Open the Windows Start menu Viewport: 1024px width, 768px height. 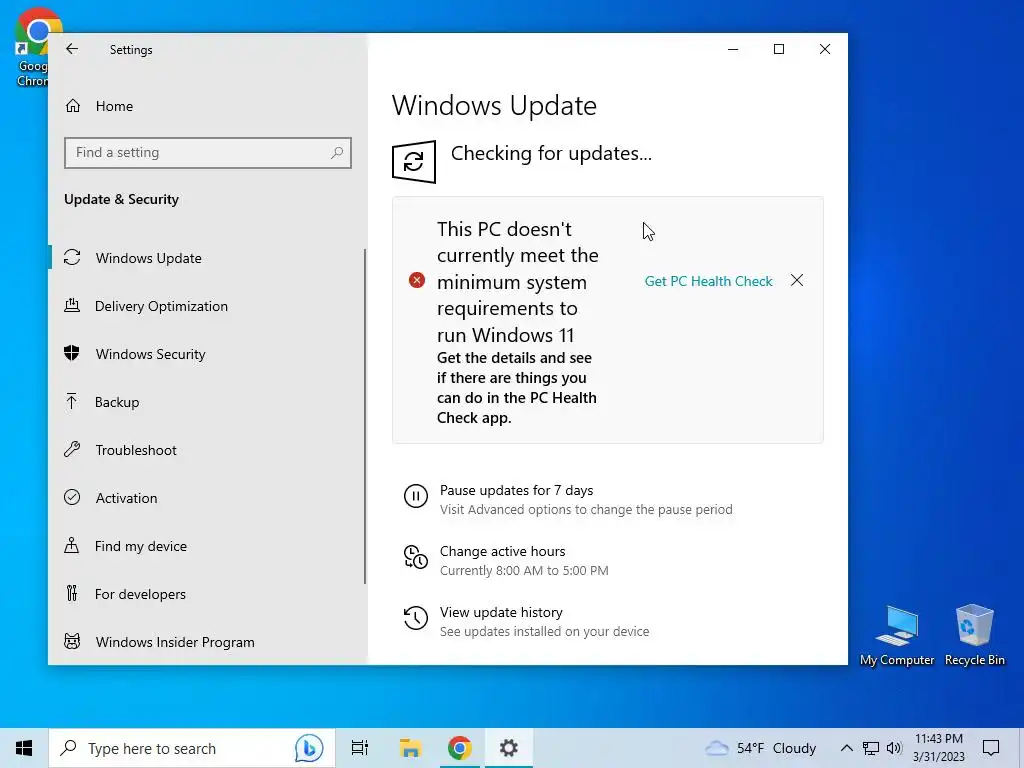point(24,748)
